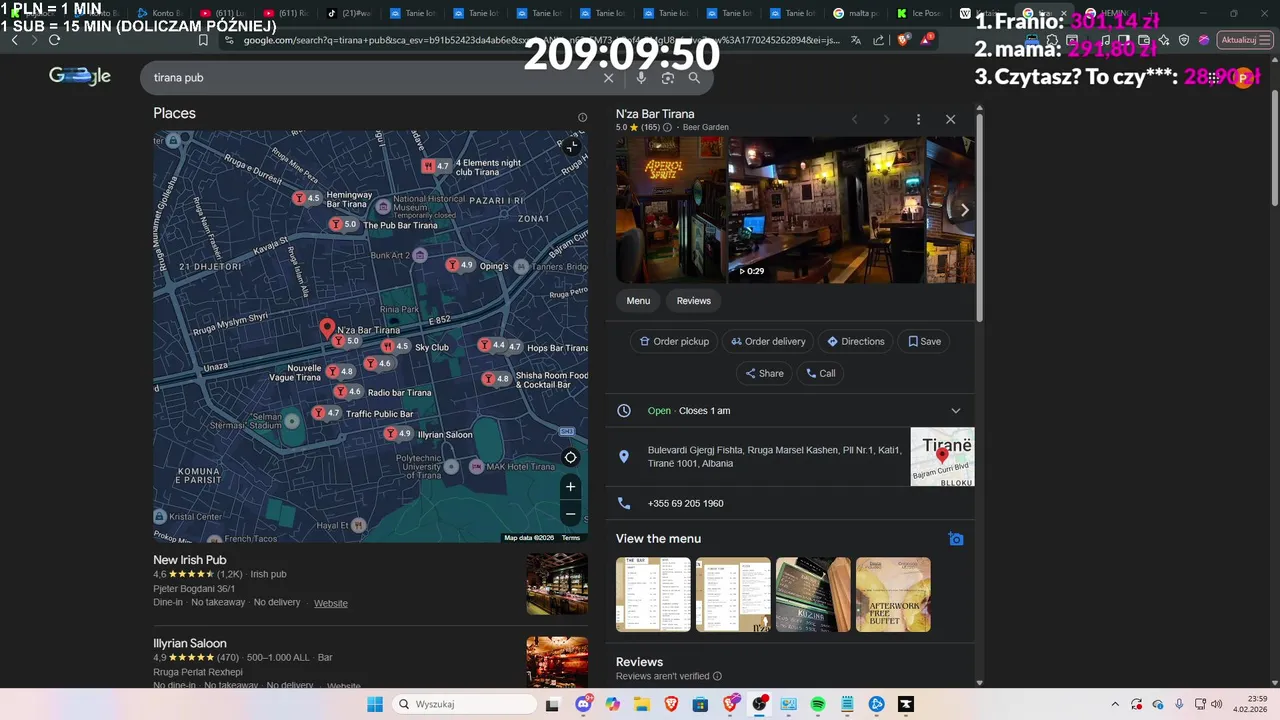The image size is (1280, 720).
Task: Go back in the browser
Action: point(14,40)
